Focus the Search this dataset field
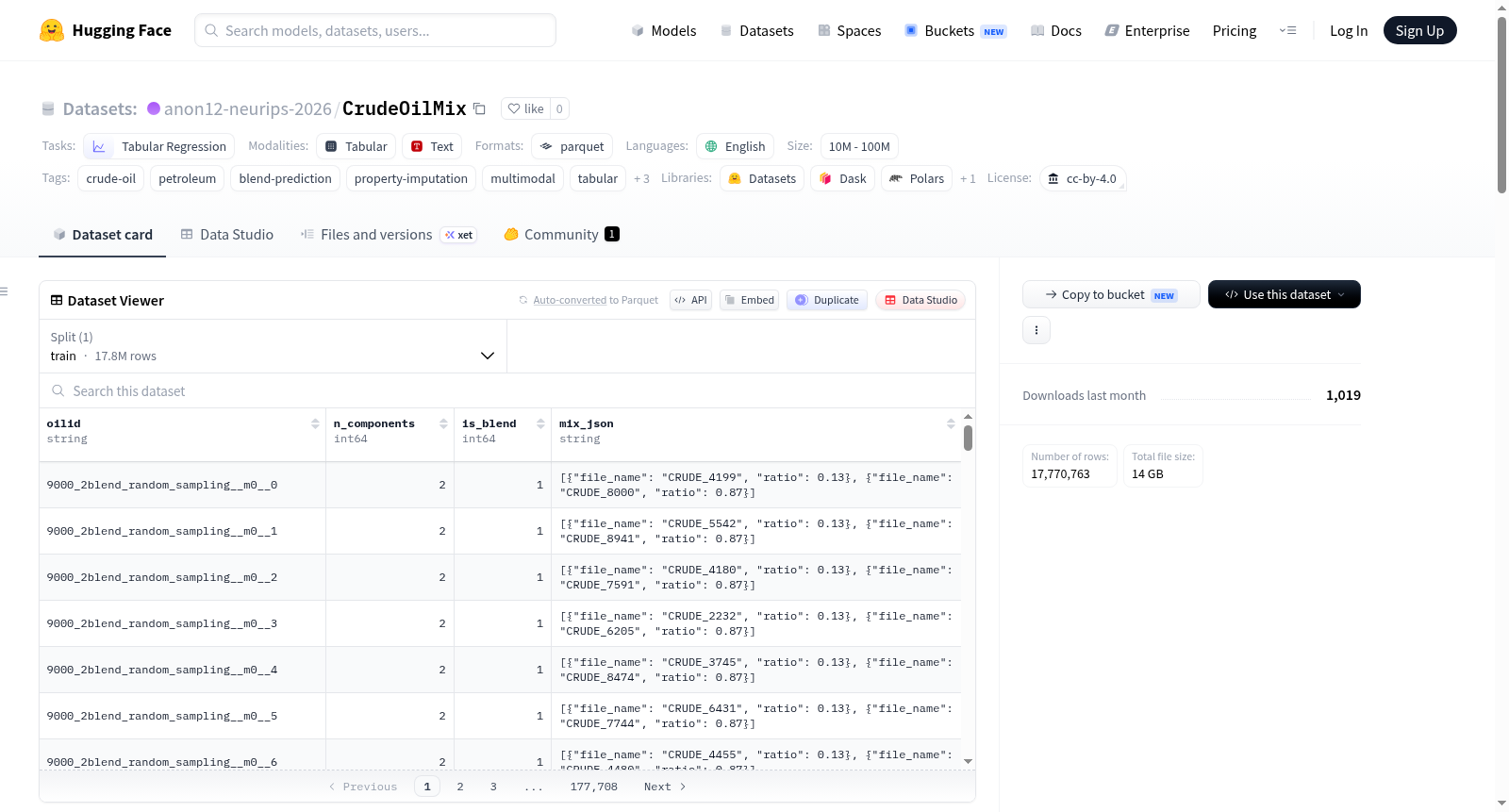1509x812 pixels. (x=507, y=391)
